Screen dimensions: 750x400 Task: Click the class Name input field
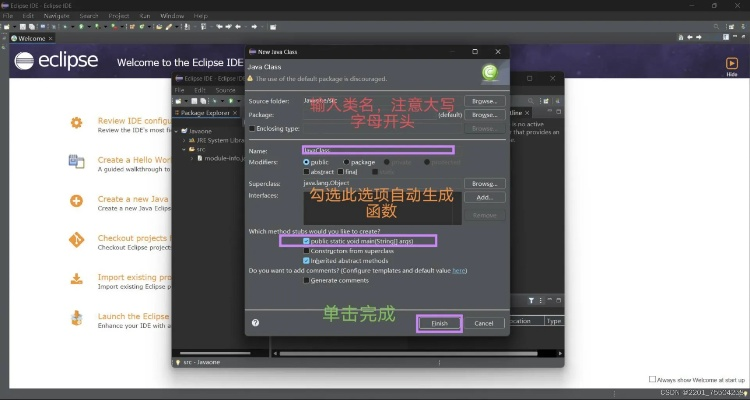[x=378, y=150]
